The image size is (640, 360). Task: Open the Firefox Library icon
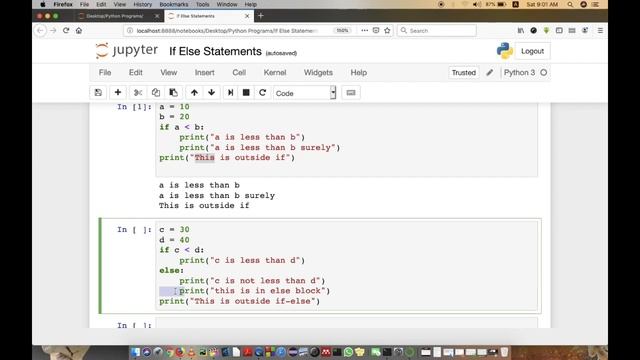pos(521,31)
